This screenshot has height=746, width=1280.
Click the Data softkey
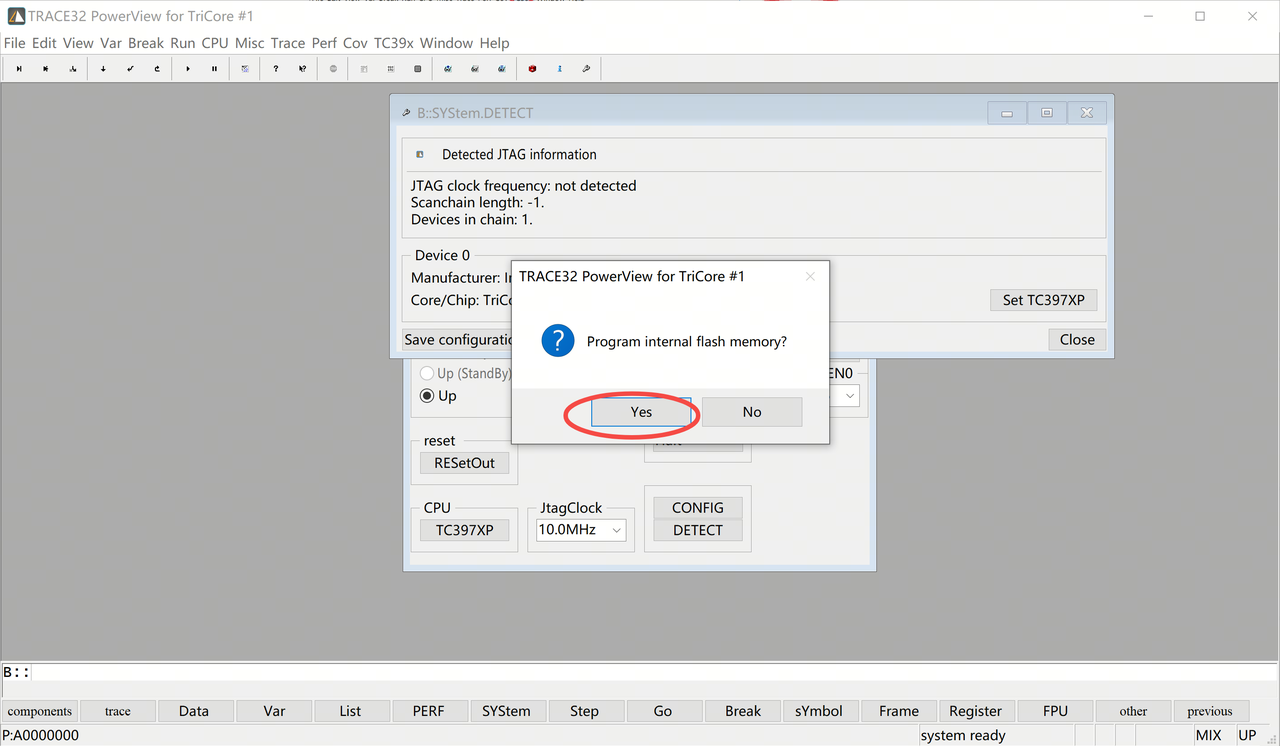coord(194,711)
